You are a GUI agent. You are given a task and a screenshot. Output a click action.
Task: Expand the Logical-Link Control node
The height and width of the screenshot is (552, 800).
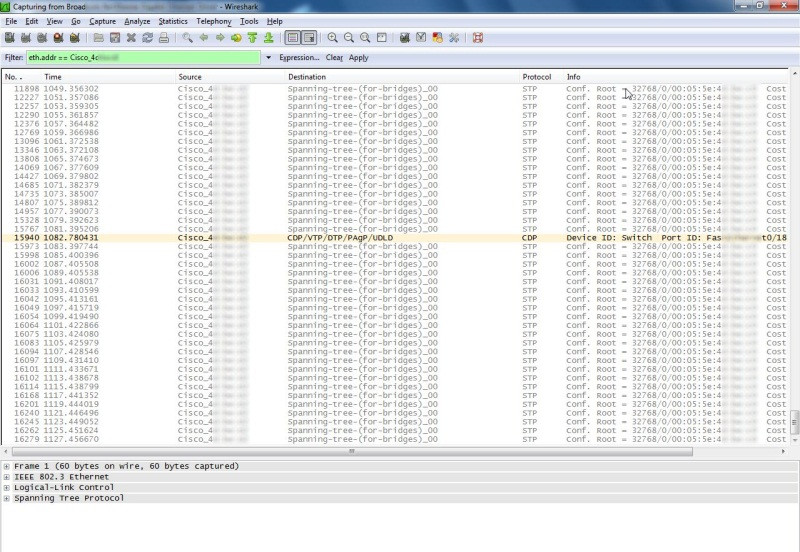6,488
